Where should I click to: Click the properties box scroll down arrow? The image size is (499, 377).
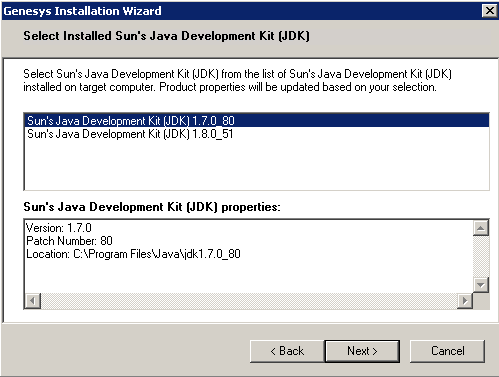click(x=481, y=285)
